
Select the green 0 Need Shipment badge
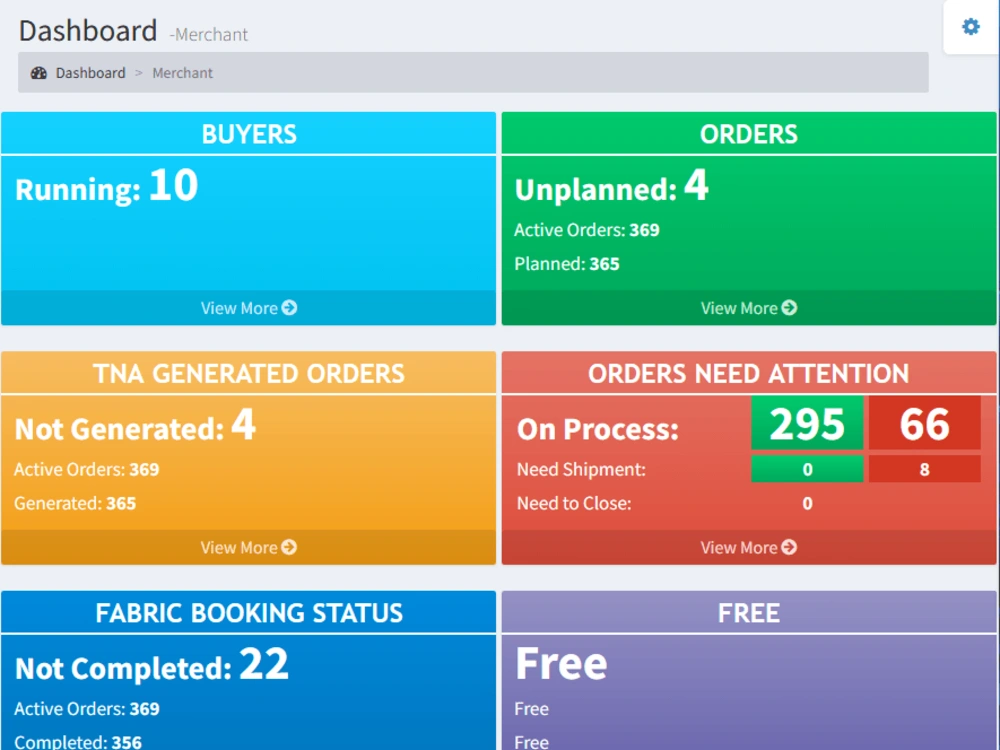(807, 468)
